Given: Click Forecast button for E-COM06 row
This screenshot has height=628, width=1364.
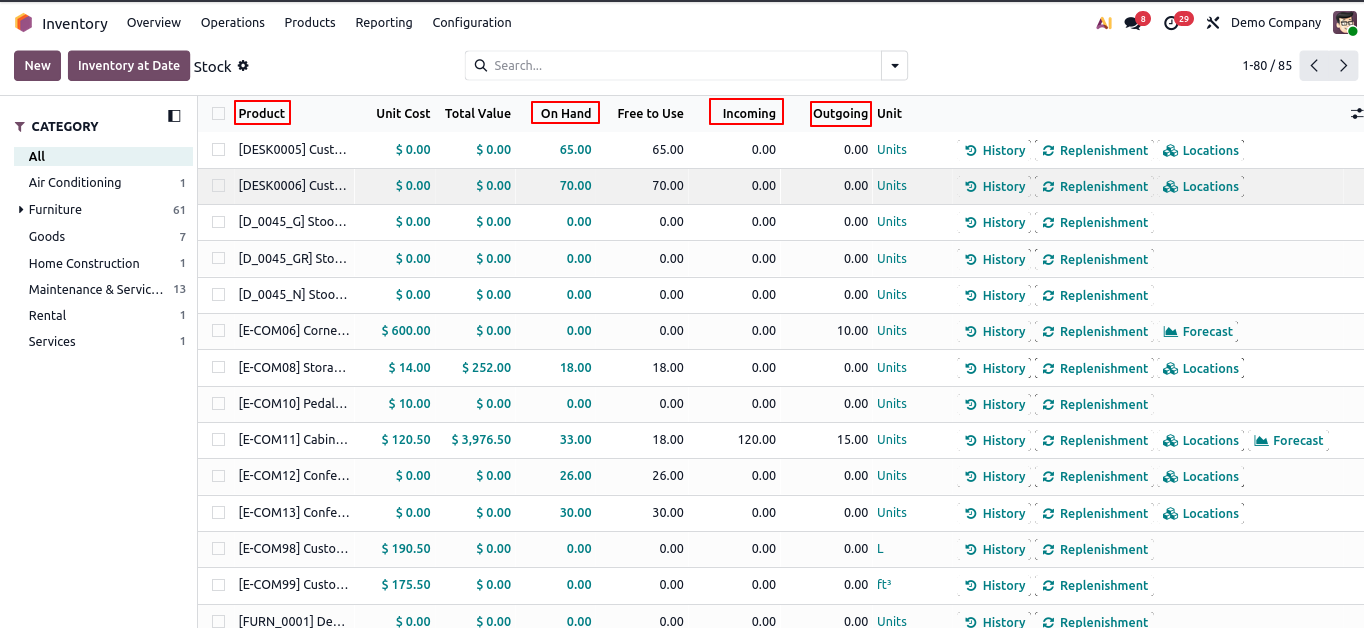Looking at the screenshot, I should (1198, 332).
